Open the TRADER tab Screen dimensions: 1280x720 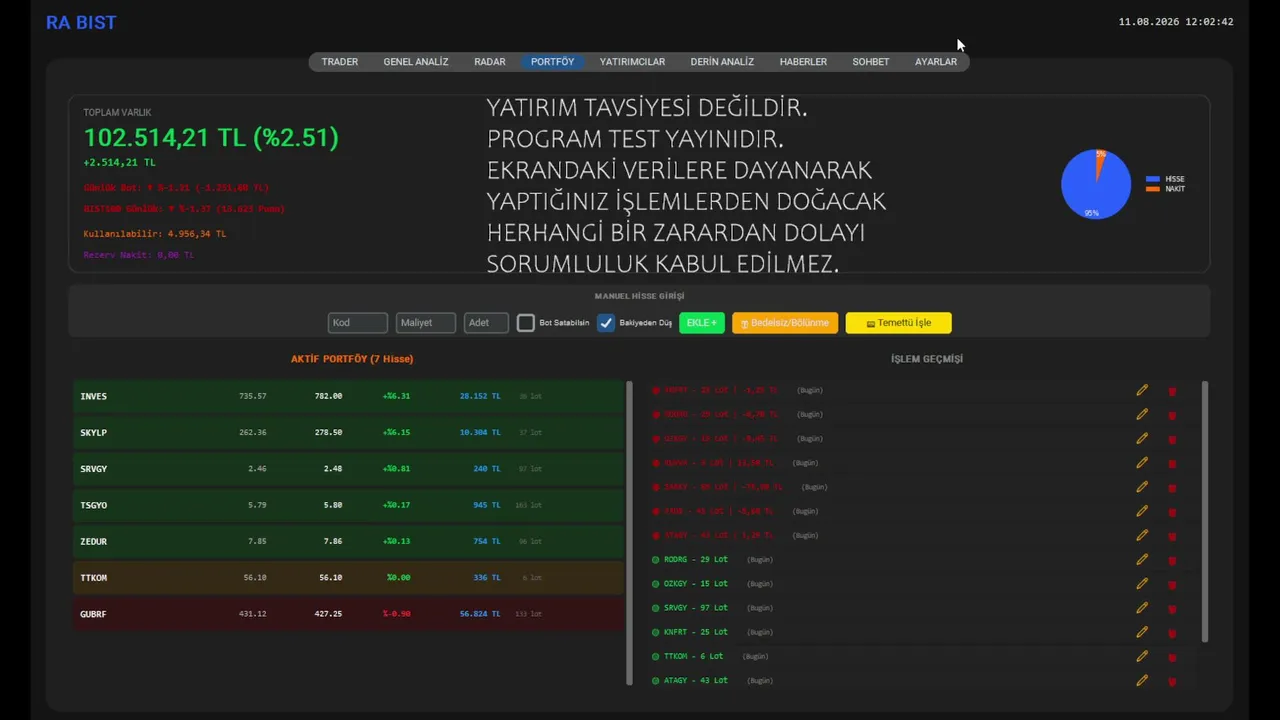click(x=340, y=62)
